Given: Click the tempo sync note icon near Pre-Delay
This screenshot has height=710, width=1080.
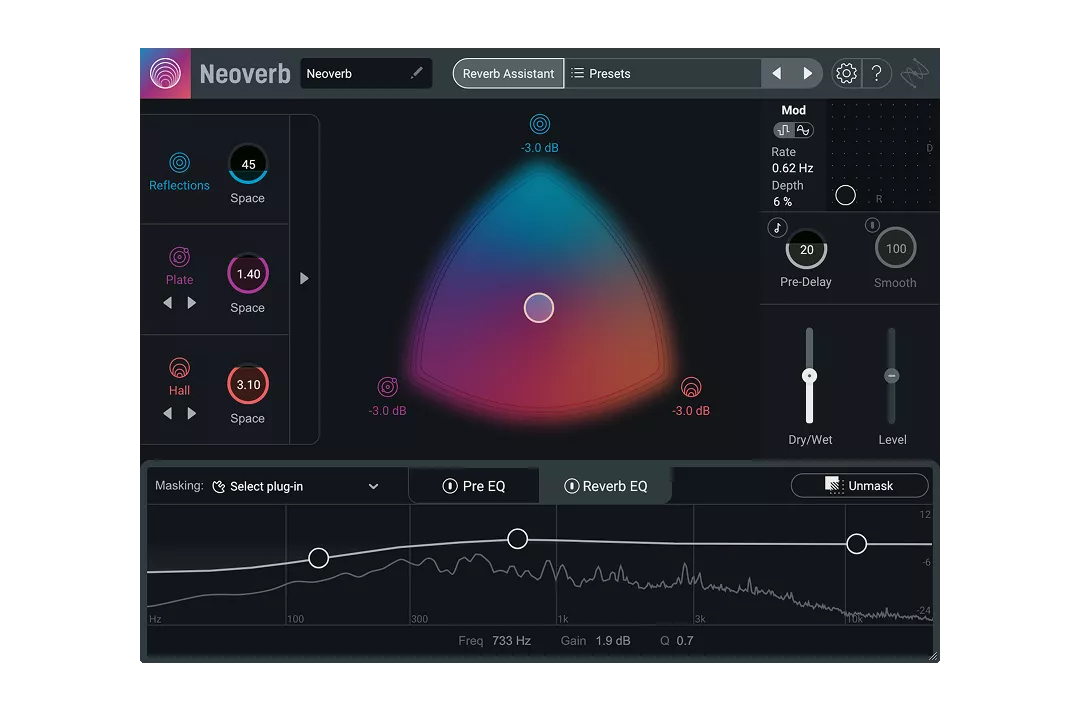Looking at the screenshot, I should [777, 227].
